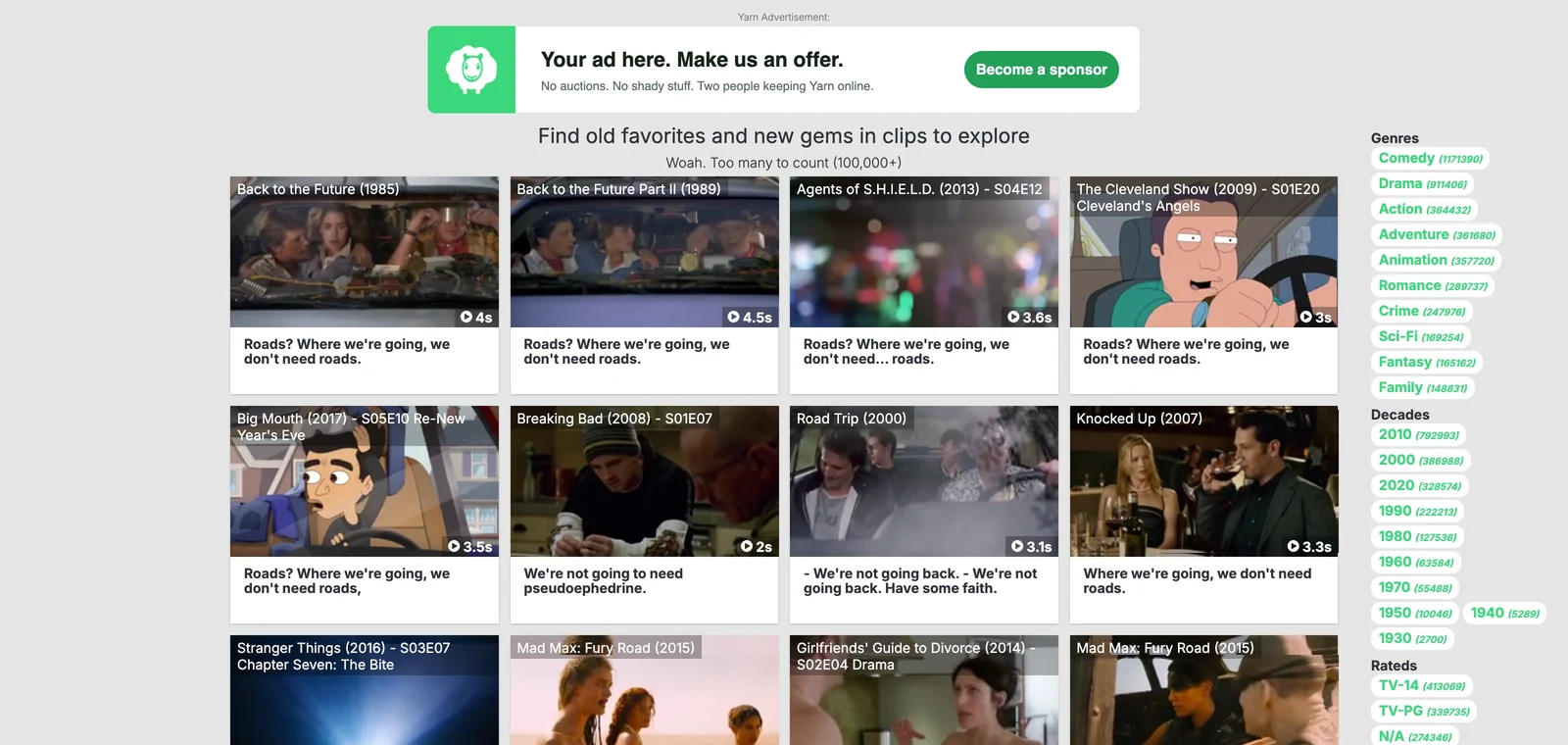Click 'Roads? Where we're going, we don't need... roads.'
Viewport: 1568px width, 745px height.
click(906, 352)
